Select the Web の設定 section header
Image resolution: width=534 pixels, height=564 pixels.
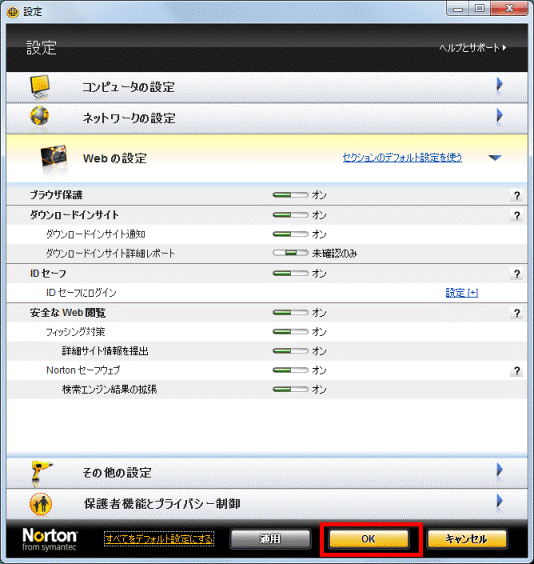[x=267, y=158]
